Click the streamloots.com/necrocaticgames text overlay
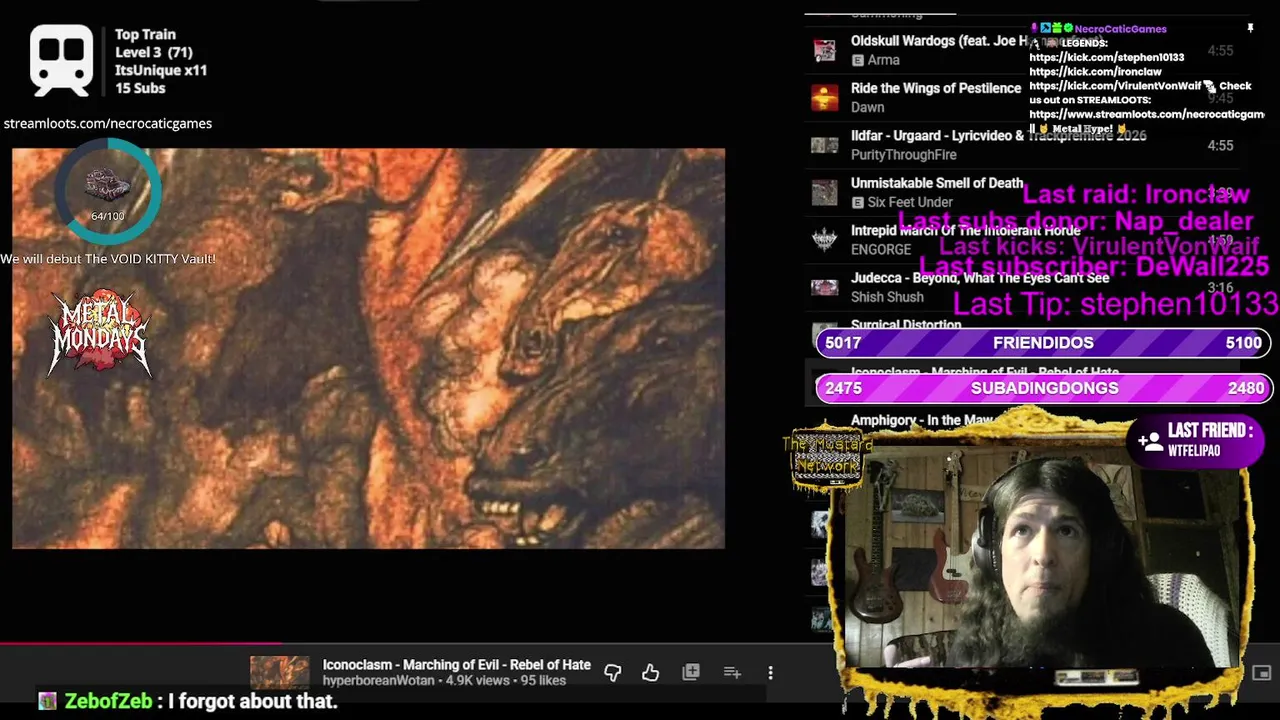The width and height of the screenshot is (1280, 720). (x=107, y=123)
